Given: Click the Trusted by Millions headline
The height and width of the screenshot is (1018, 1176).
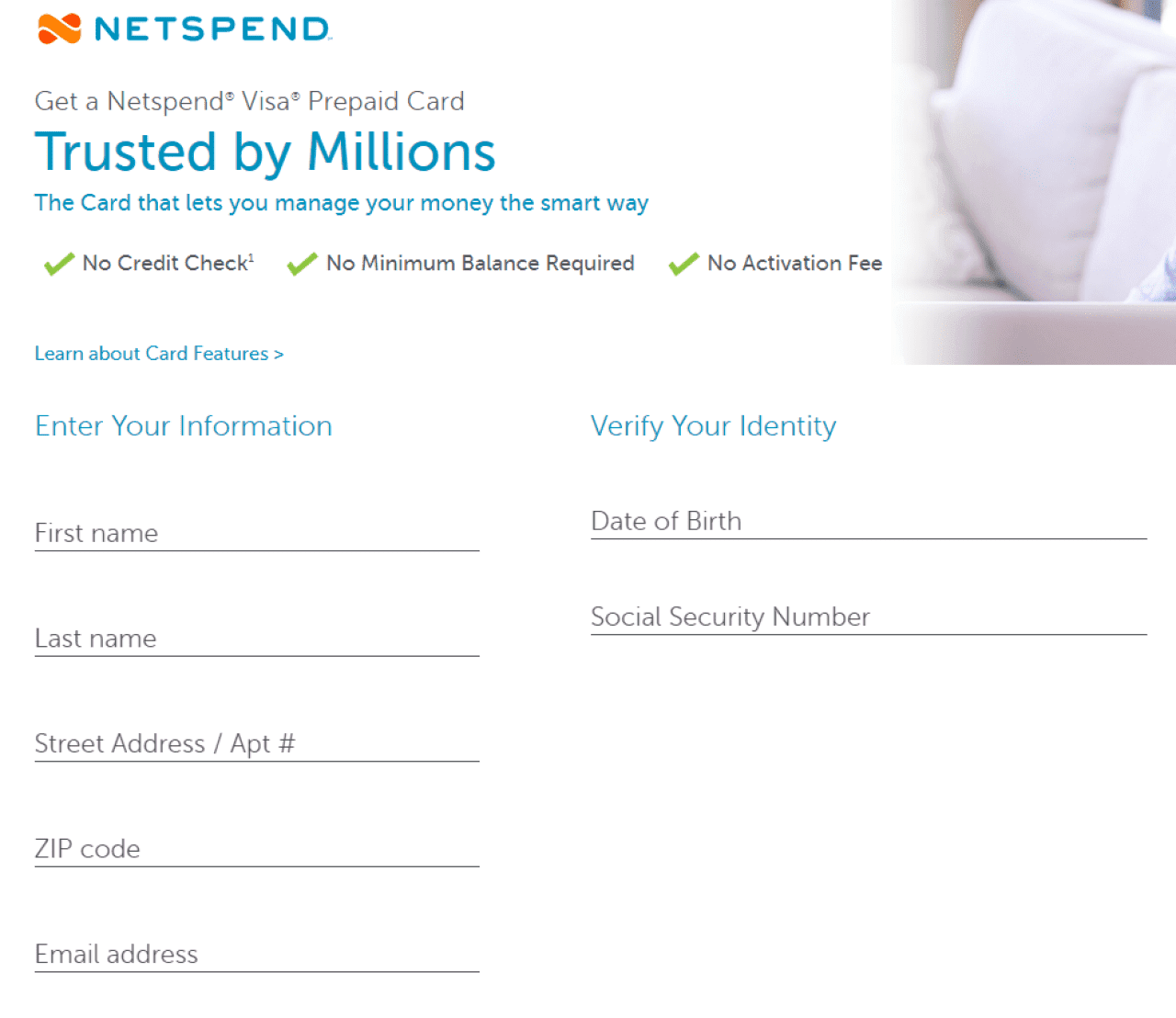Looking at the screenshot, I should pyautogui.click(x=265, y=152).
